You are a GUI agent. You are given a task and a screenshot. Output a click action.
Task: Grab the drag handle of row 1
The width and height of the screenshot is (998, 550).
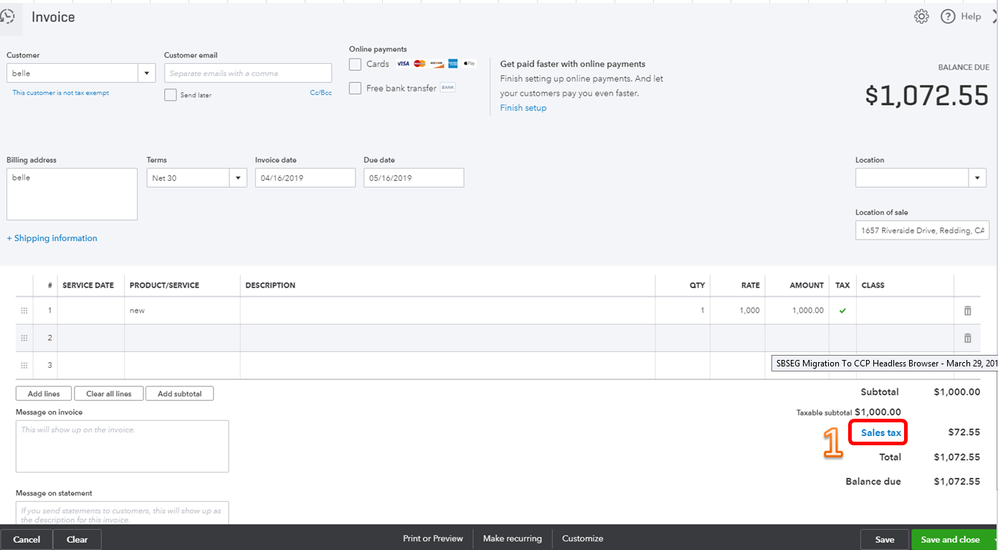[24, 311]
